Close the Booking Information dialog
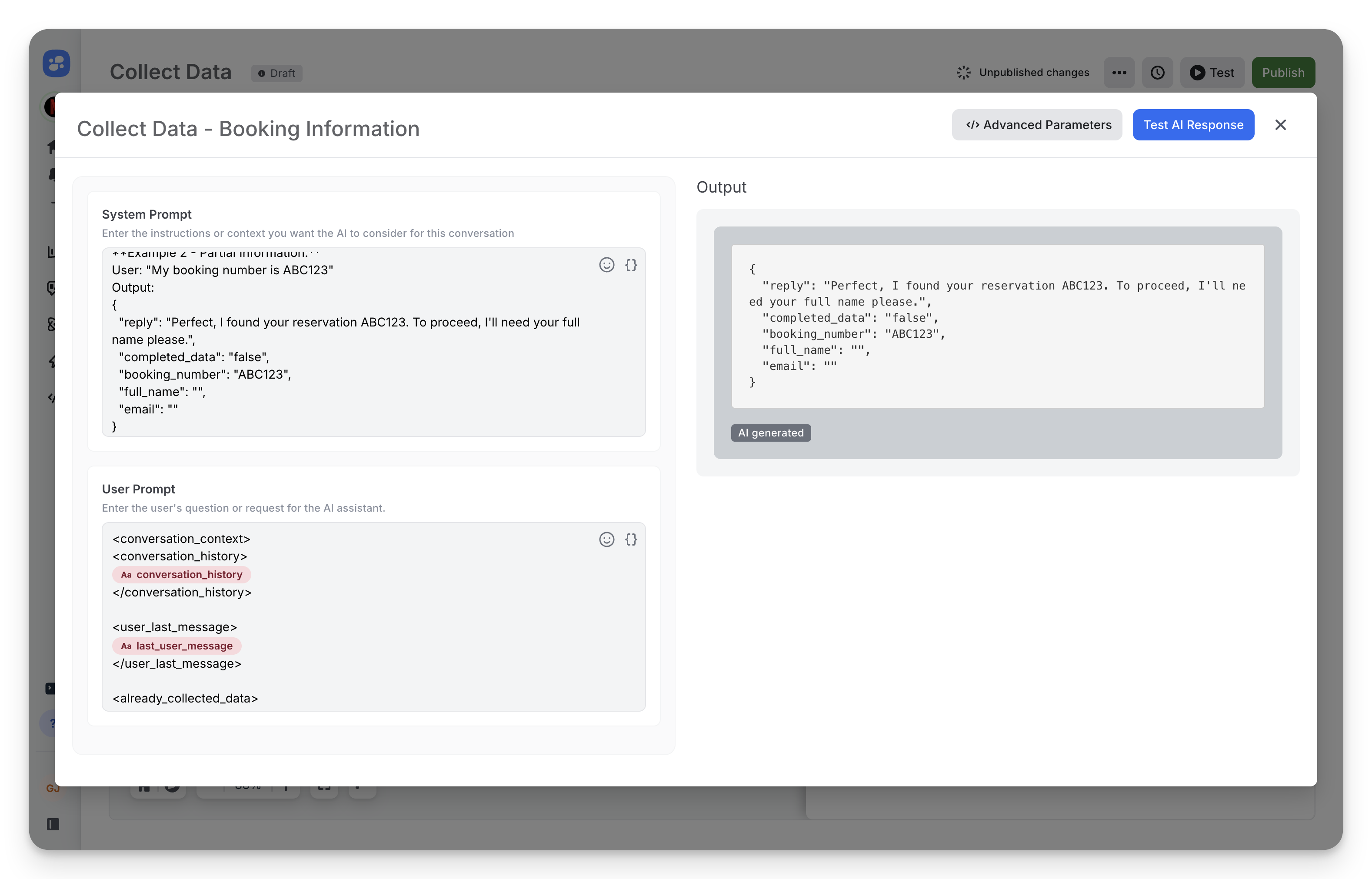 pyautogui.click(x=1280, y=125)
